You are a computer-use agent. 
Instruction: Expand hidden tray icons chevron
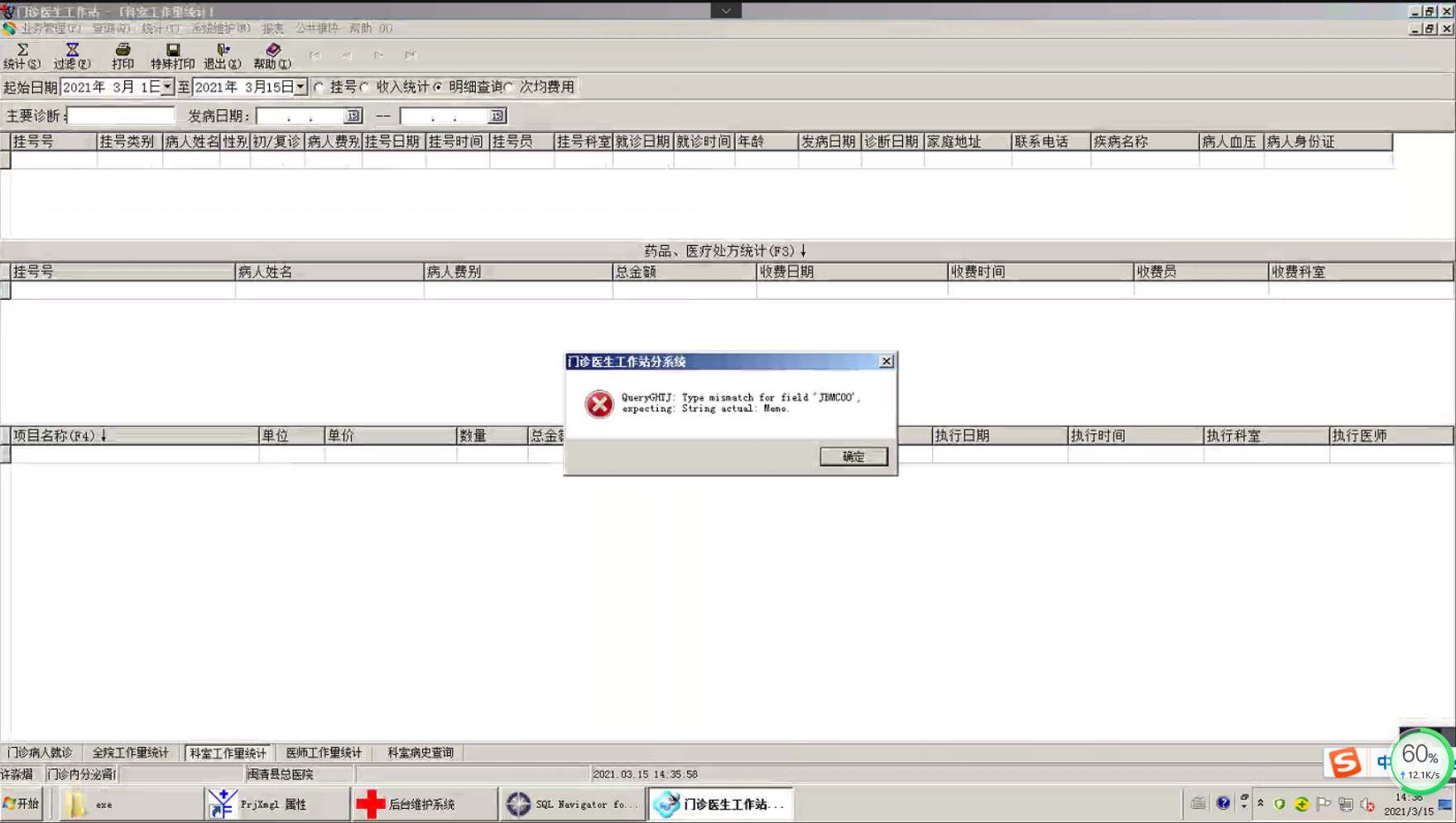pyautogui.click(x=1261, y=803)
